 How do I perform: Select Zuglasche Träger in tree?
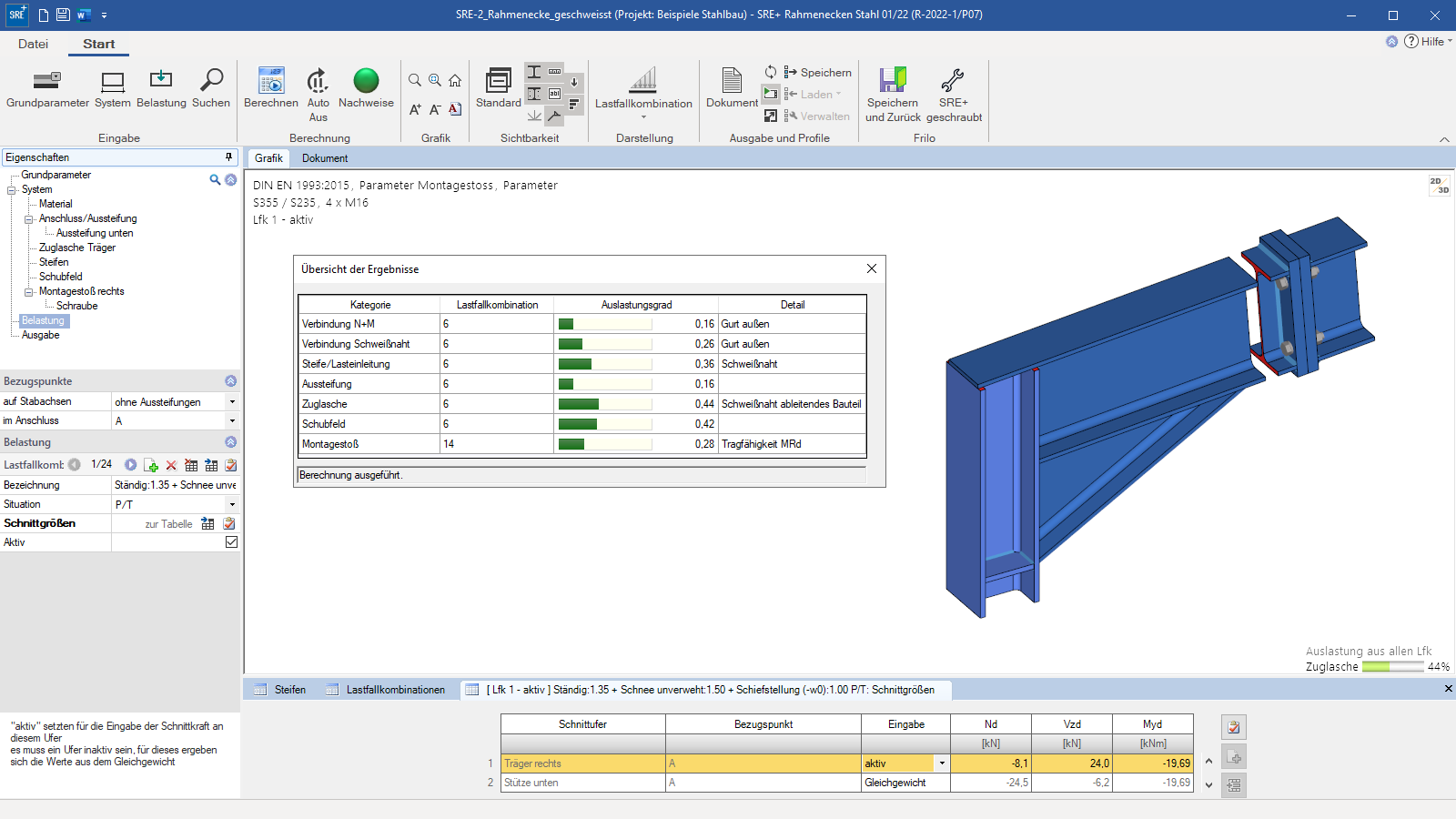pos(77,248)
